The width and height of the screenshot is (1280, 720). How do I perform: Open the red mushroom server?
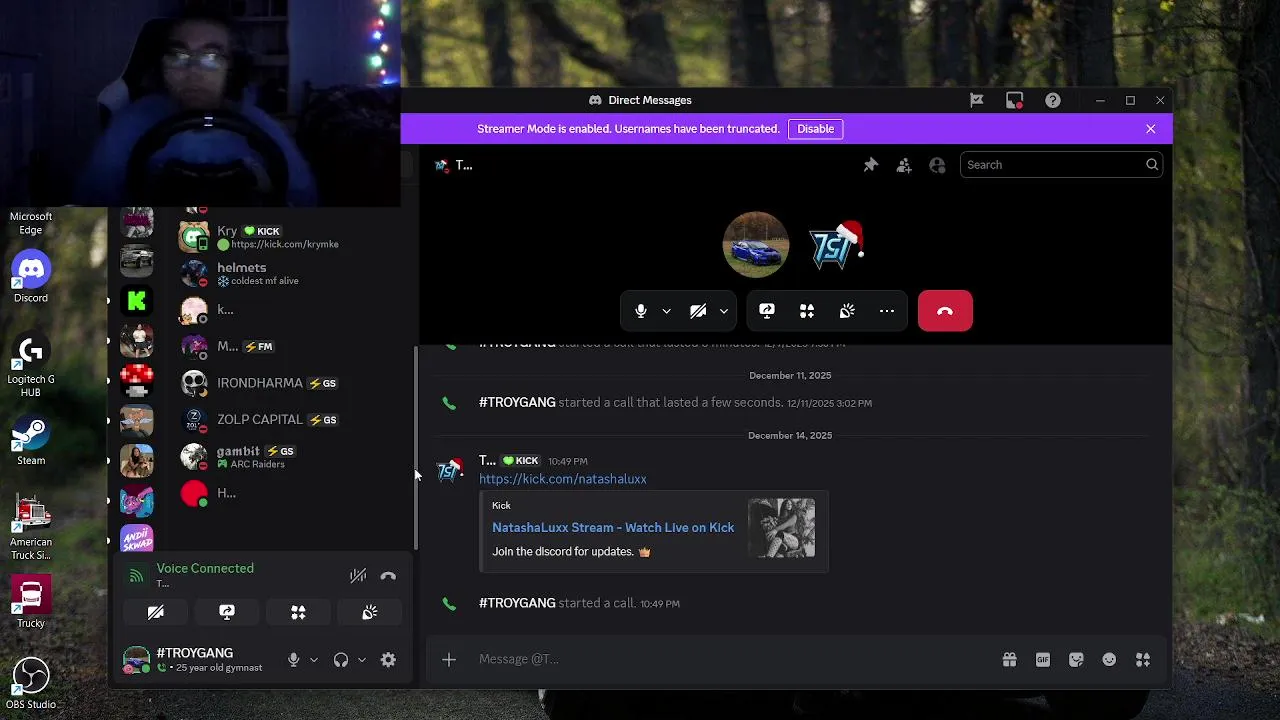137,381
